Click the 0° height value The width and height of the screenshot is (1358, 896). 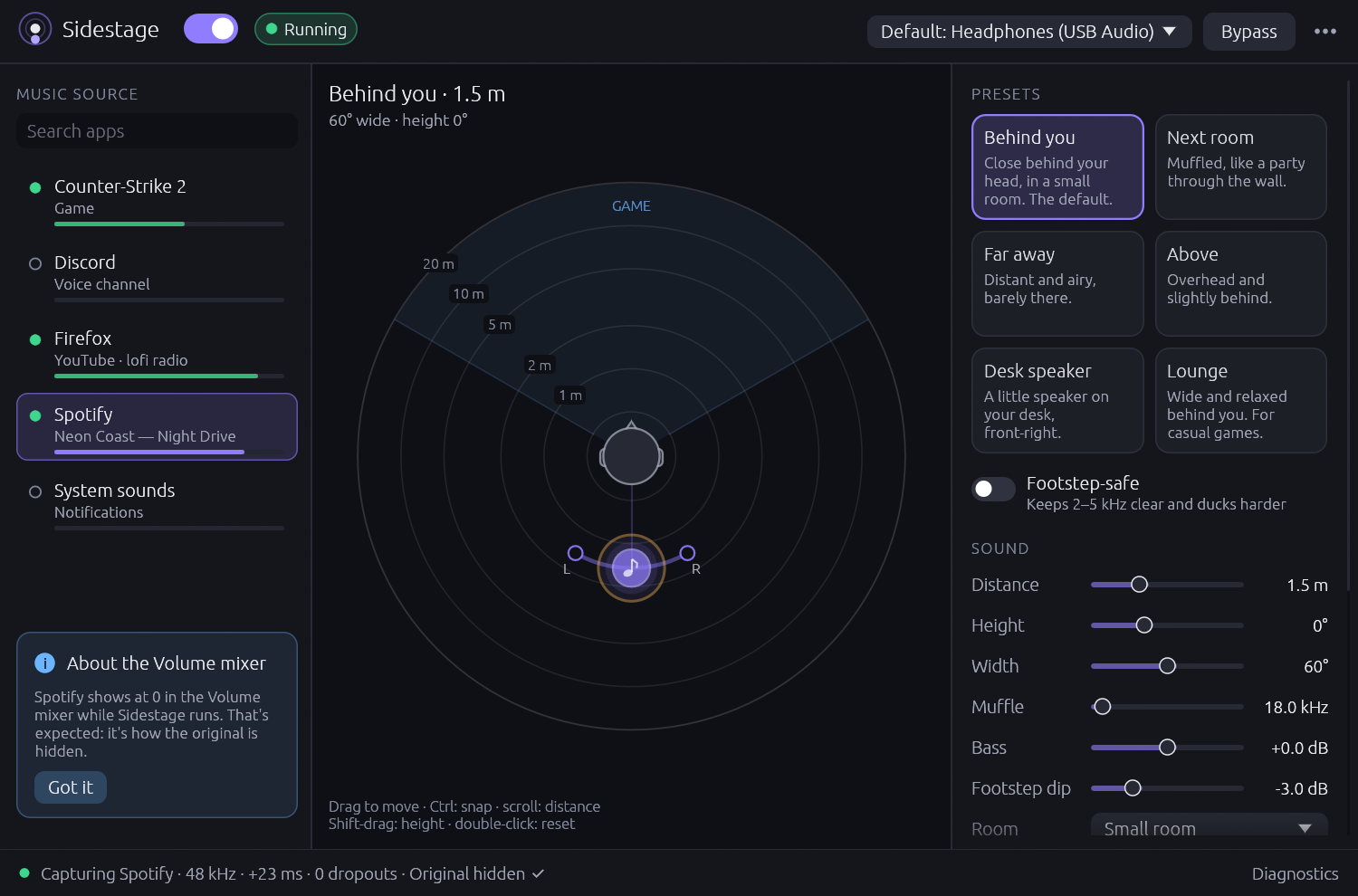click(x=1320, y=626)
